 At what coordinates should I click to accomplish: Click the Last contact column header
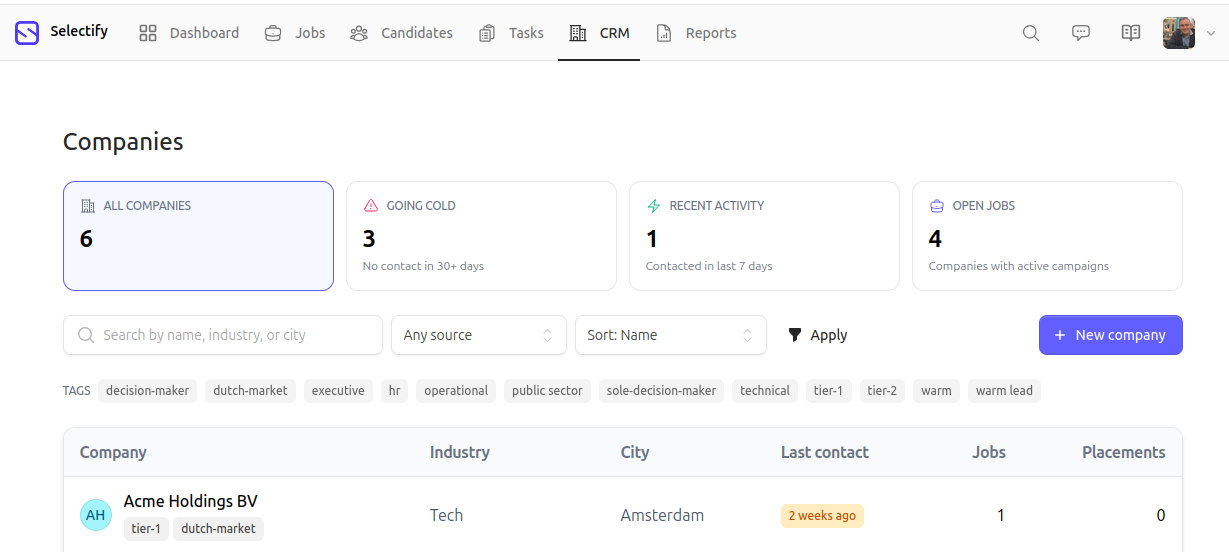pos(825,452)
